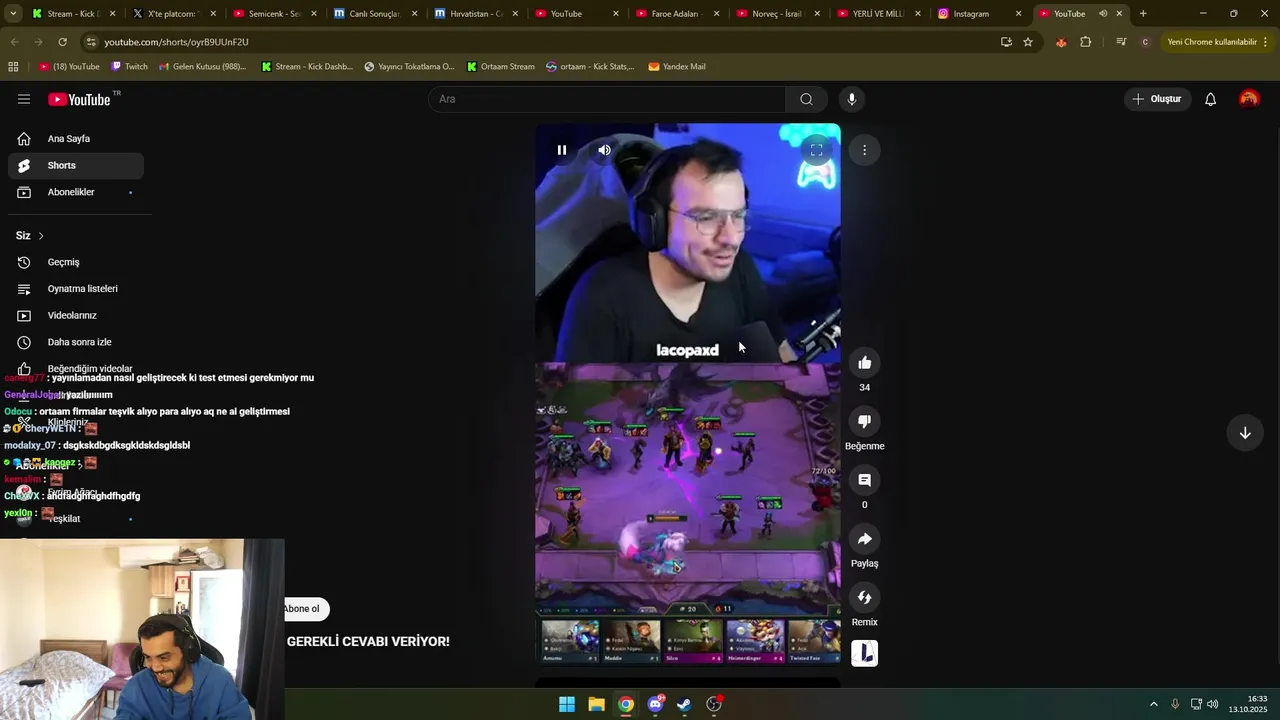Start voice search with the microphone icon
Screen dimensions: 1280x720
[852, 99]
